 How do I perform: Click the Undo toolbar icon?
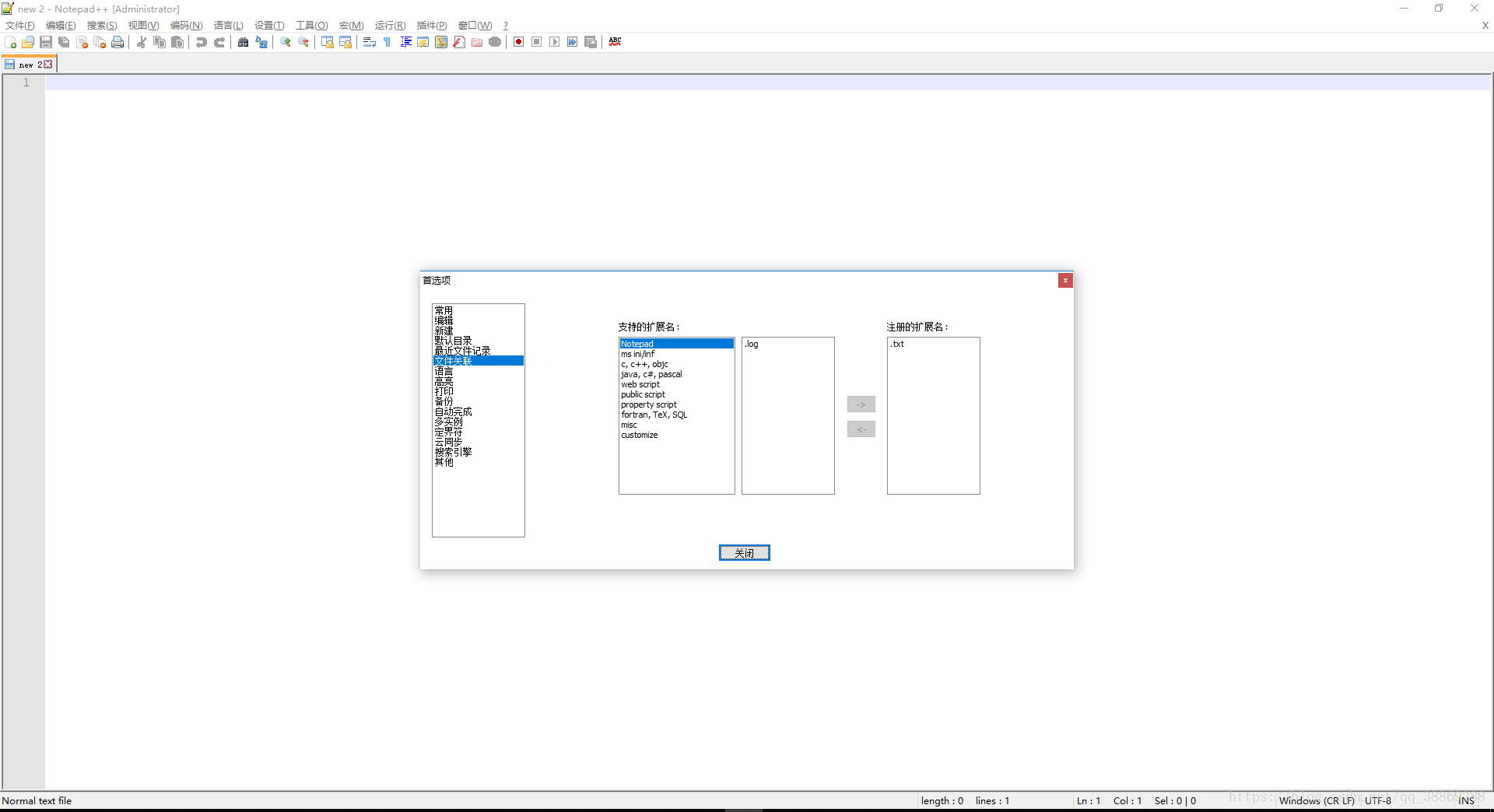point(202,42)
